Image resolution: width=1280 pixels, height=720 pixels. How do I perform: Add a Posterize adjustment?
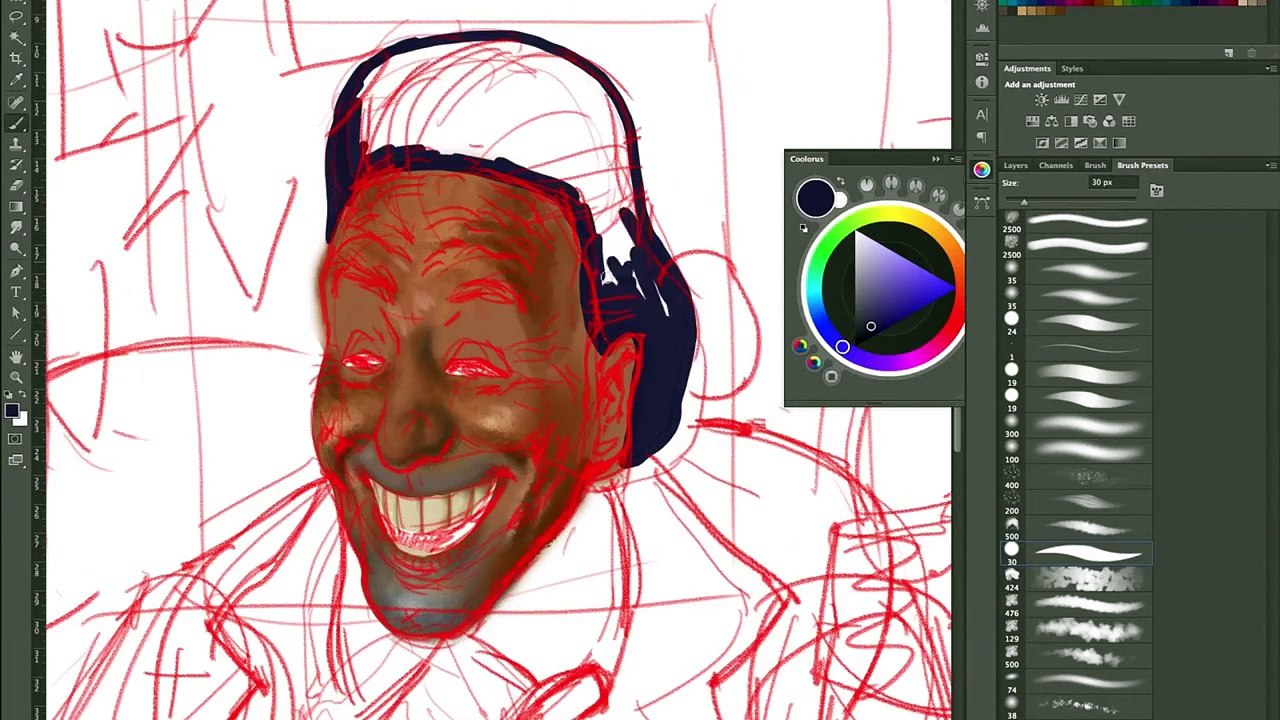point(1061,143)
